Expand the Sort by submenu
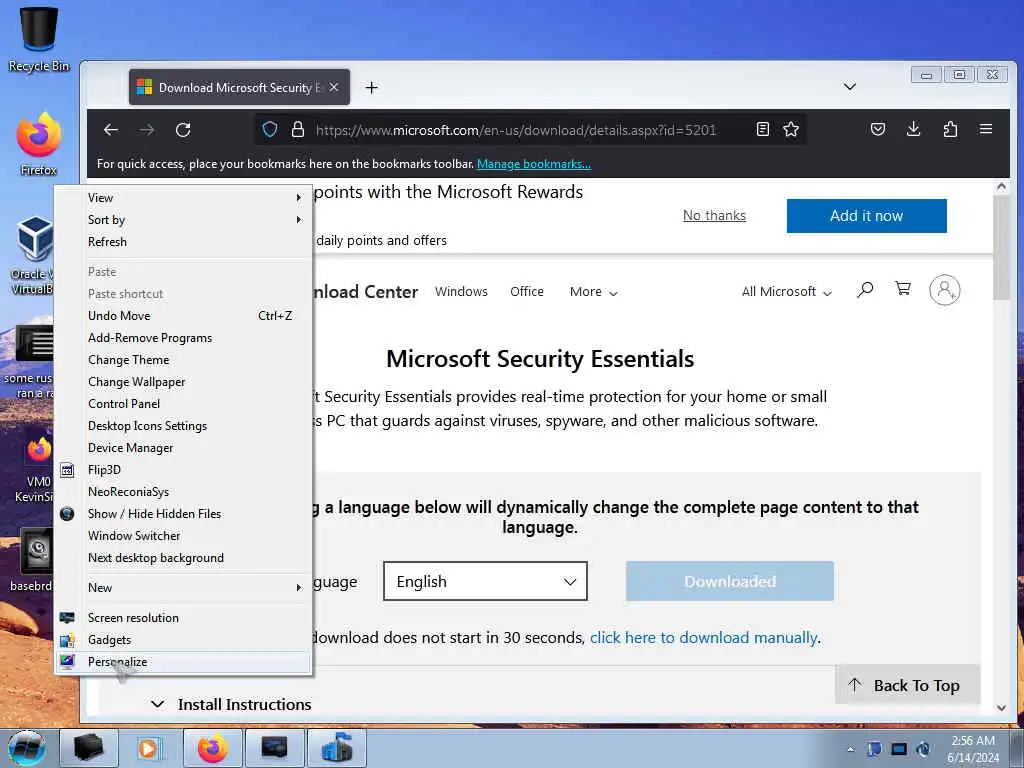 [x=183, y=219]
